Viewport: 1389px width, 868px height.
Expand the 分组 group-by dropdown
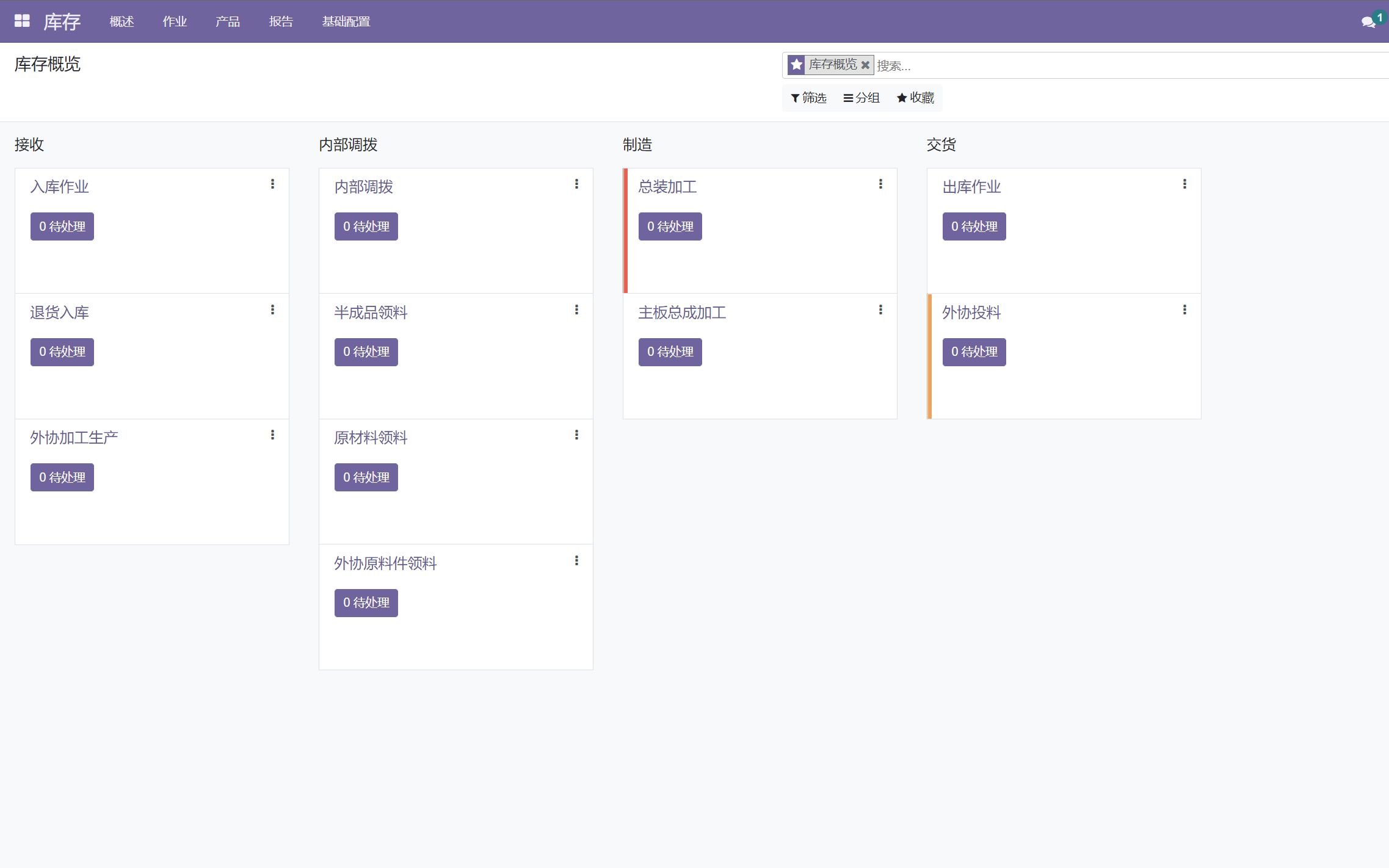[x=861, y=98]
